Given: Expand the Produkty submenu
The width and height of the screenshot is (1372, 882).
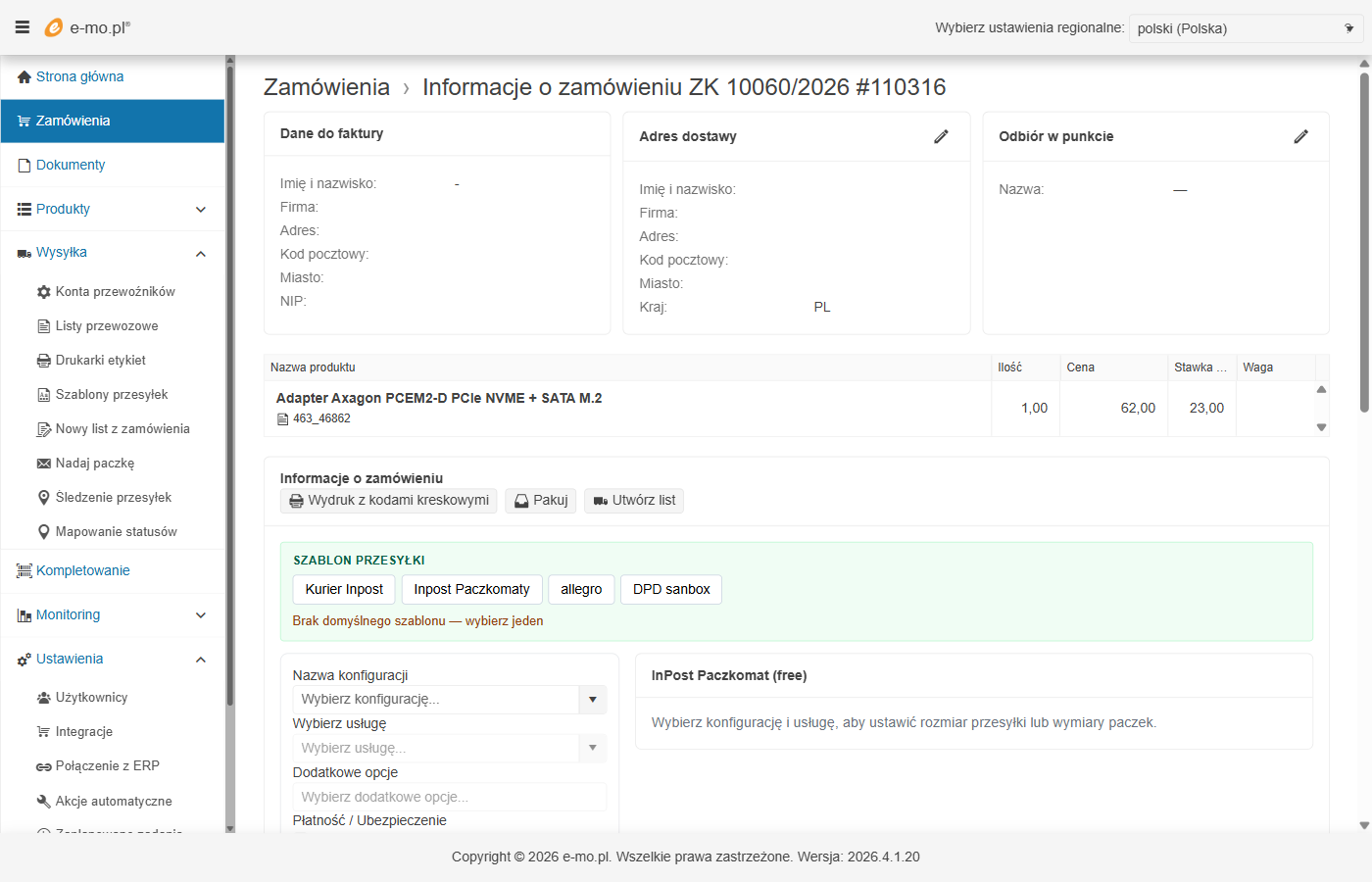Looking at the screenshot, I should coord(201,210).
